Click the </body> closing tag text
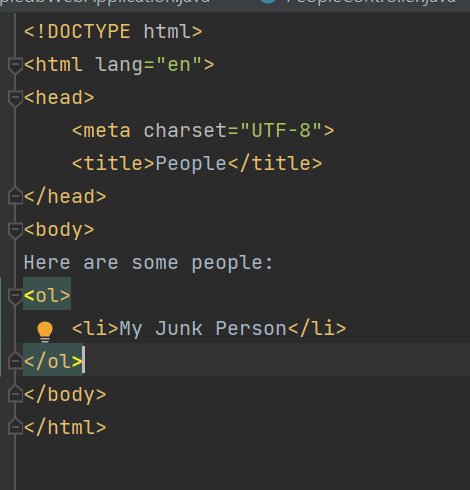 coord(65,395)
